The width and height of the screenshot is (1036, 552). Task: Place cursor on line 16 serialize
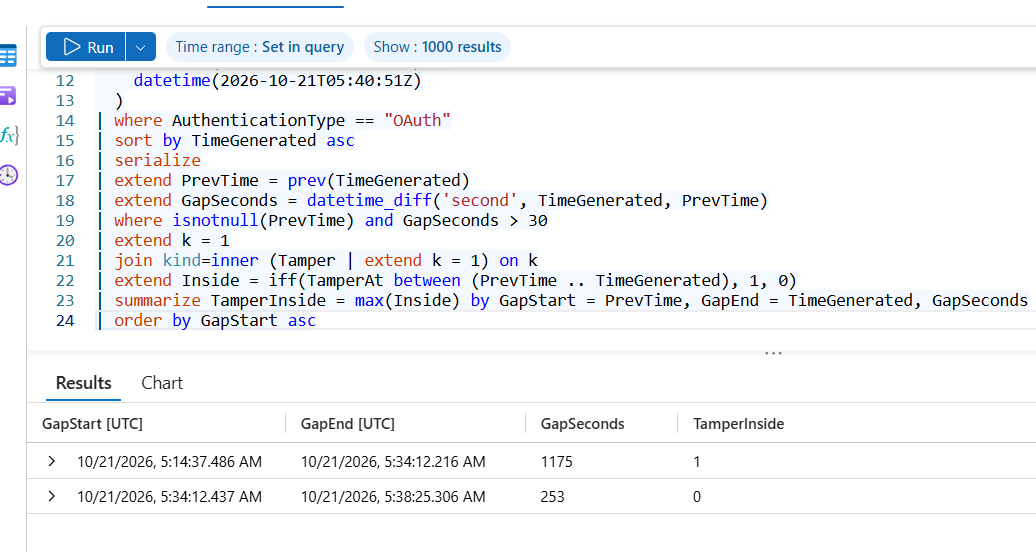tap(157, 161)
